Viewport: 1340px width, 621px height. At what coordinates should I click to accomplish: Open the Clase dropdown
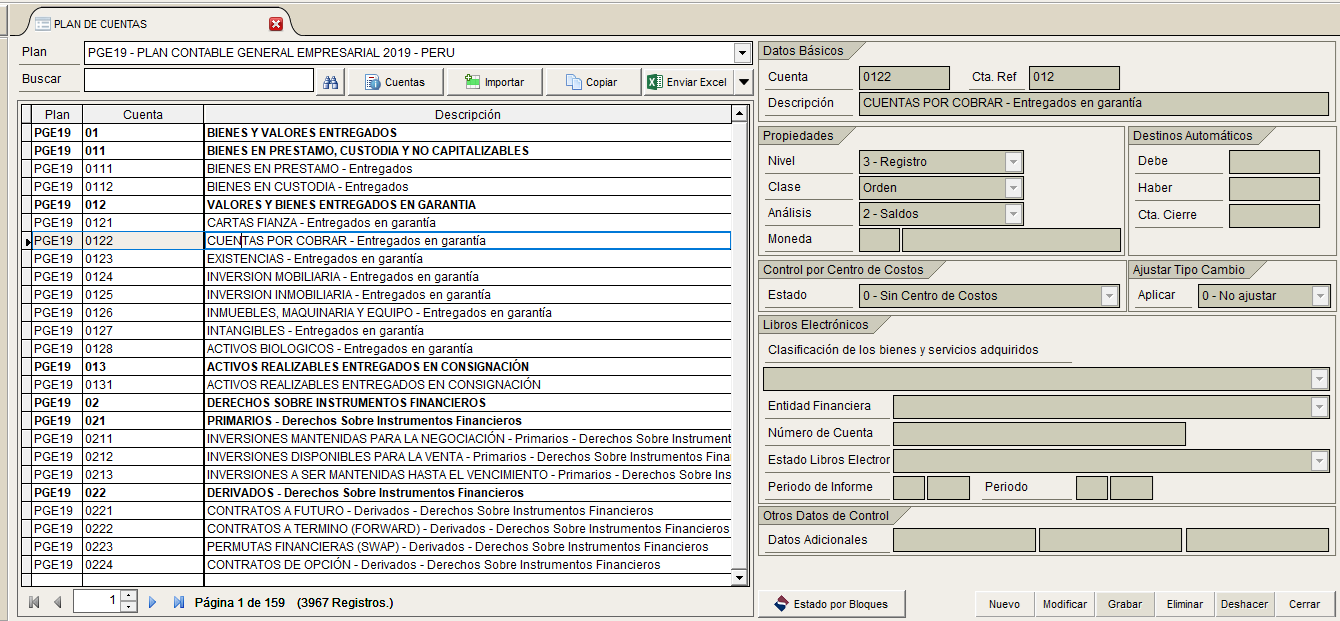[x=1013, y=187]
